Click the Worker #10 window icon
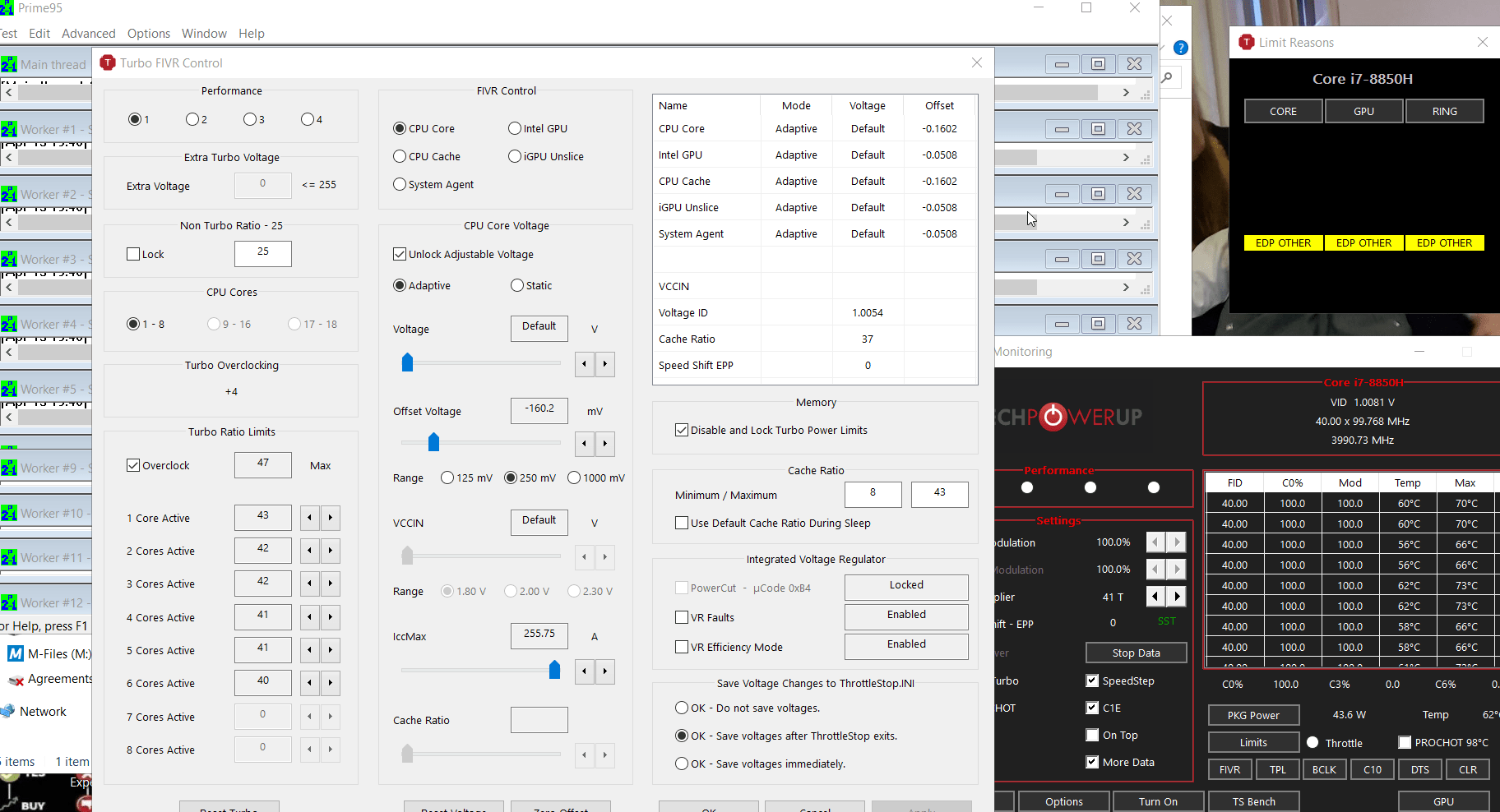The height and width of the screenshot is (812, 1500). pyautogui.click(x=9, y=513)
